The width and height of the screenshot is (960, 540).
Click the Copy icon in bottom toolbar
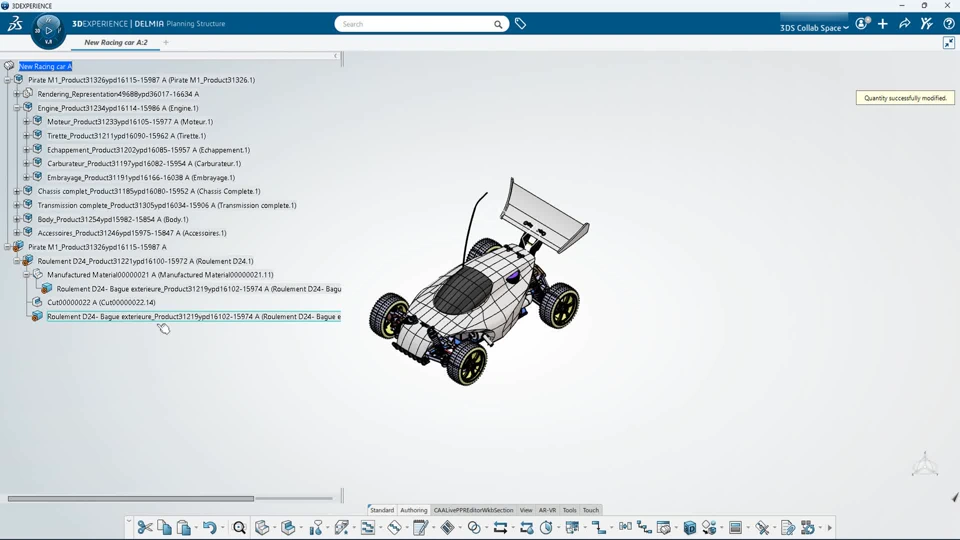click(164, 527)
